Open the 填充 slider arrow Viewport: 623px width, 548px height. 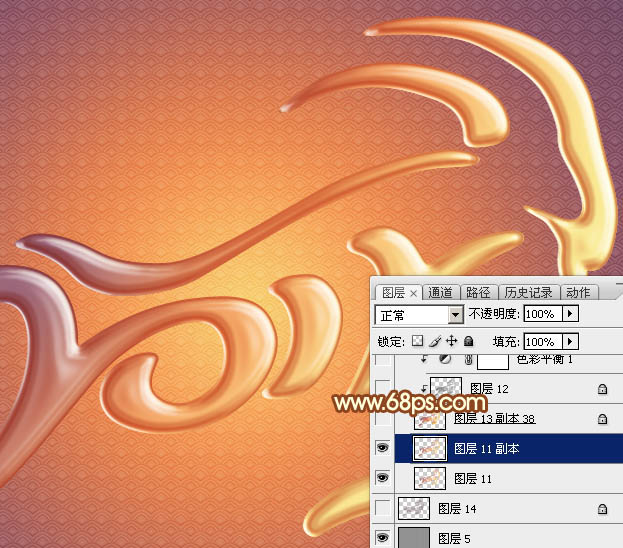point(570,341)
